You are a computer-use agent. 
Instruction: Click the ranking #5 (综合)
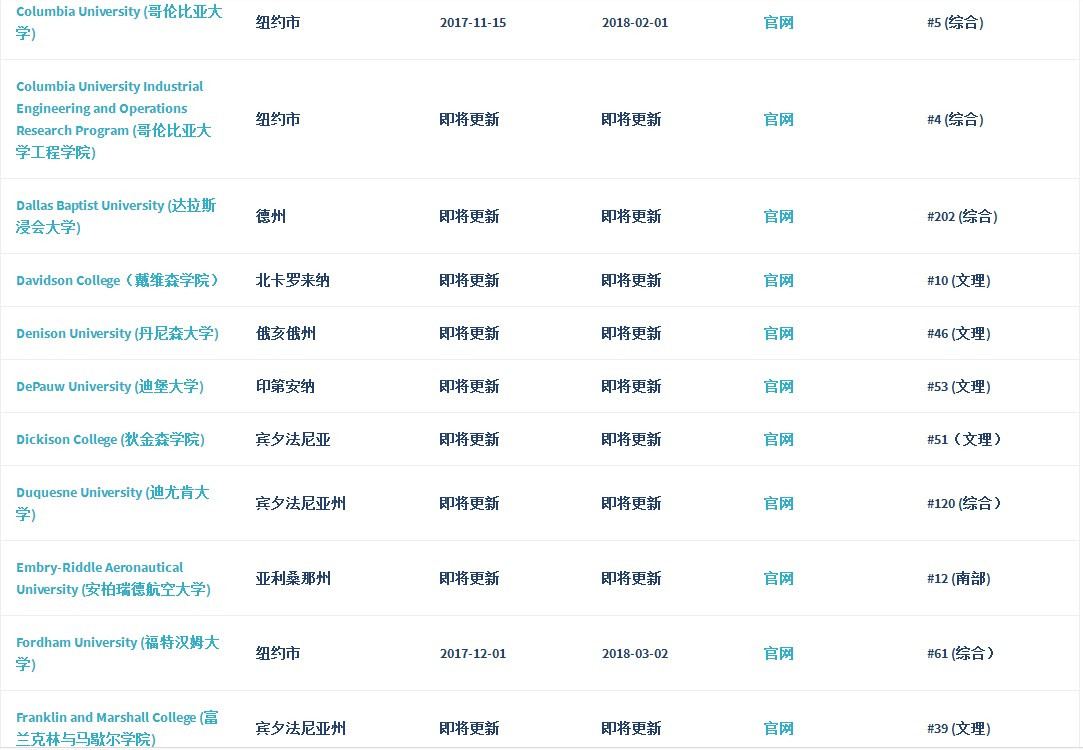pos(955,23)
